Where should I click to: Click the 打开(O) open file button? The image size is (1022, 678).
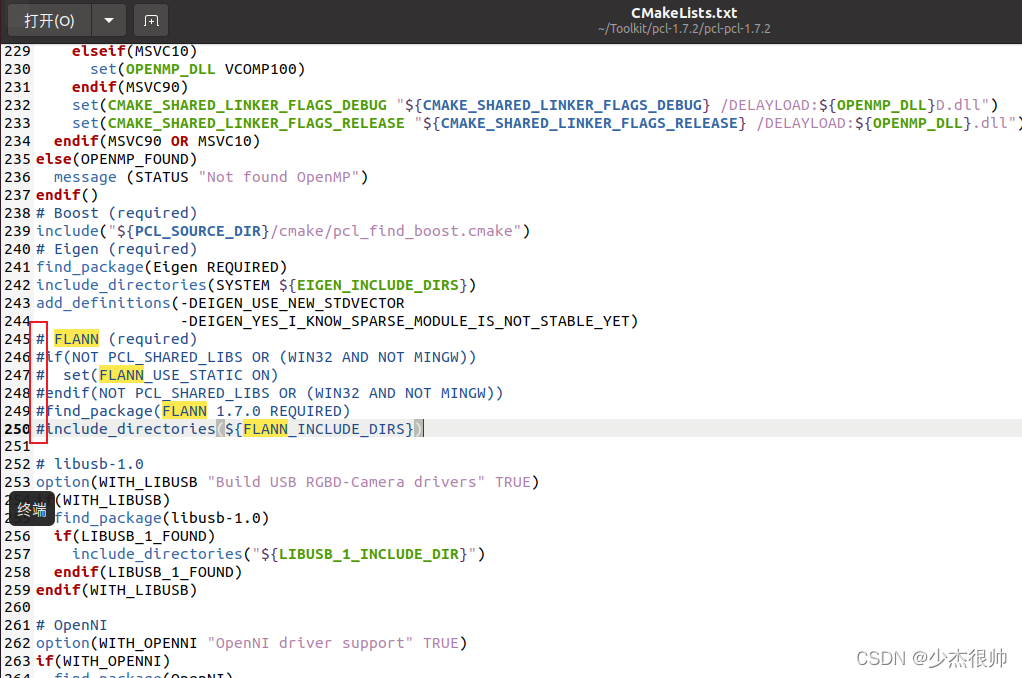click(50, 21)
